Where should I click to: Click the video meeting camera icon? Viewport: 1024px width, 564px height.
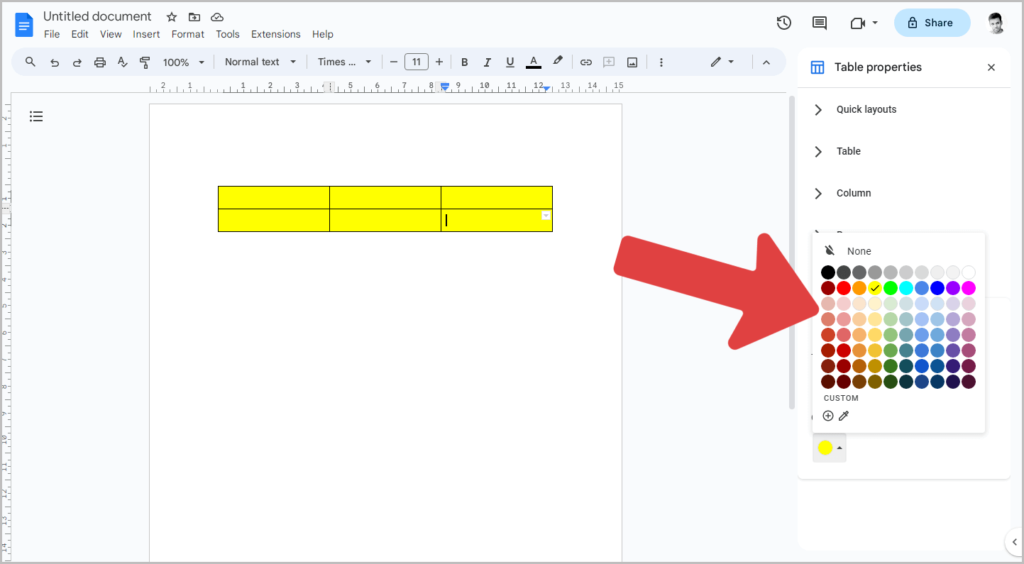tap(857, 23)
